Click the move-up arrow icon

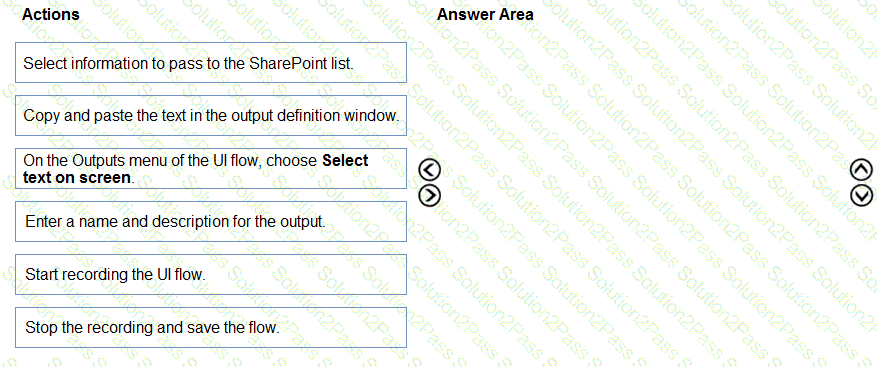861,168
